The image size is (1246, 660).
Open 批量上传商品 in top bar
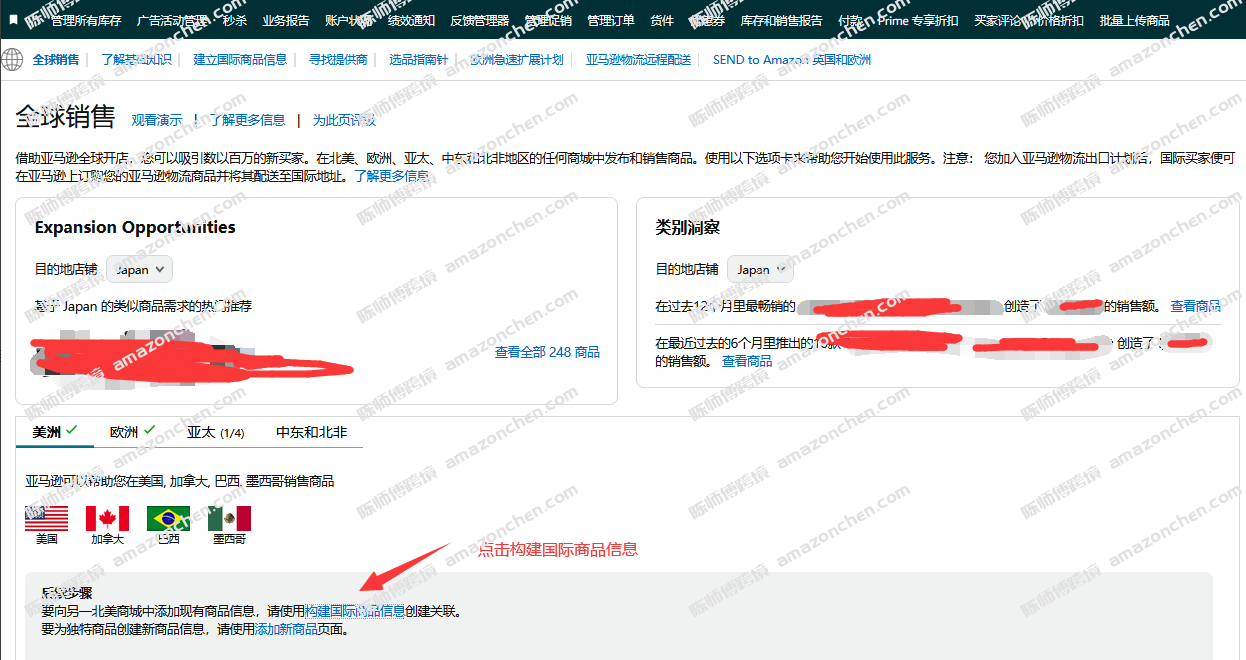[1134, 20]
